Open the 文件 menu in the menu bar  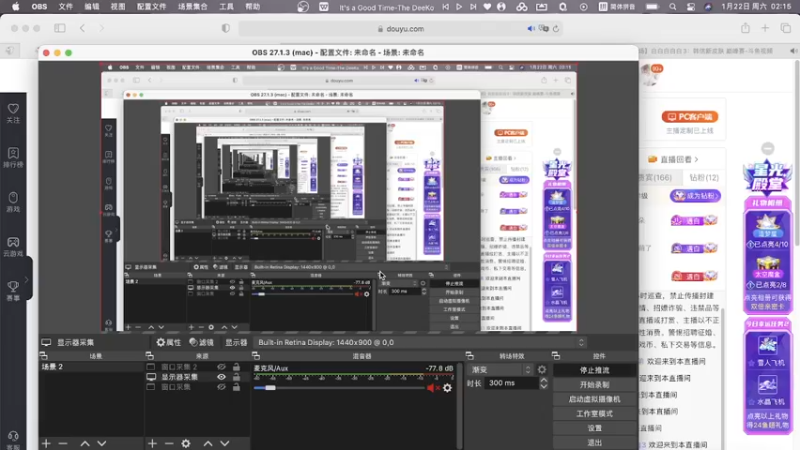[x=65, y=7]
